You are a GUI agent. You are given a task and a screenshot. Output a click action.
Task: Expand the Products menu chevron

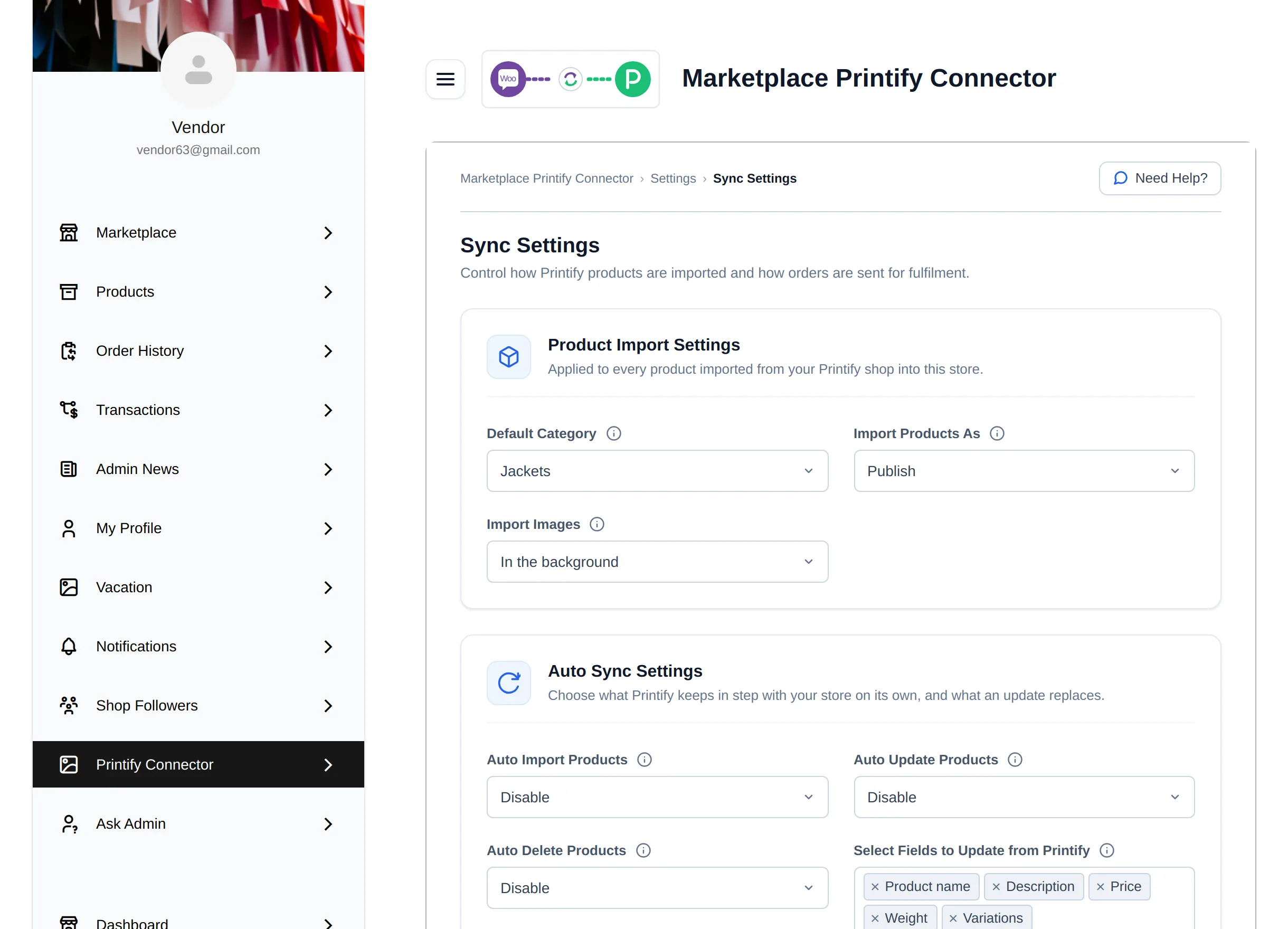point(328,292)
